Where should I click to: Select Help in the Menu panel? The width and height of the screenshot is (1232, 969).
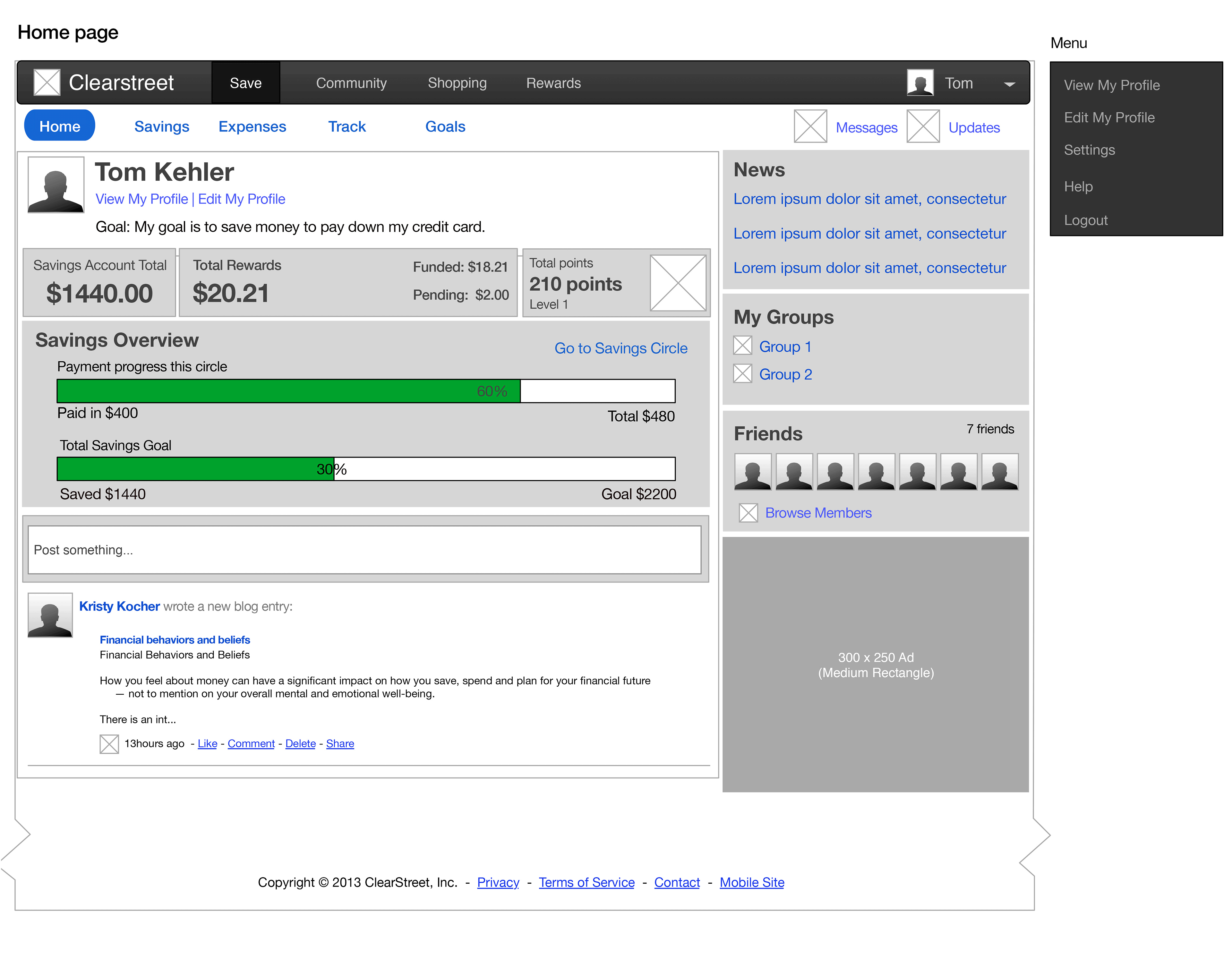coord(1078,187)
